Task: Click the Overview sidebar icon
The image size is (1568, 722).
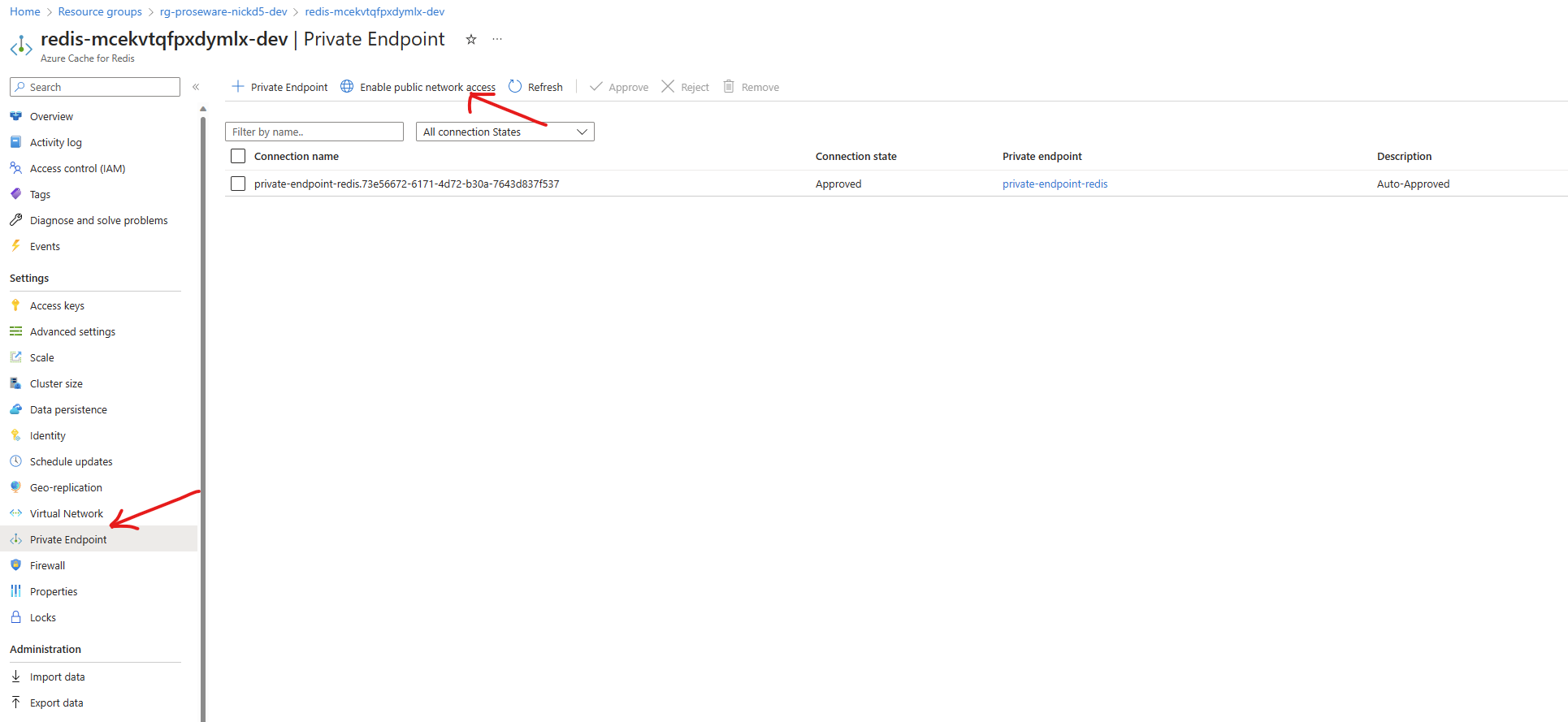Action: pos(15,116)
